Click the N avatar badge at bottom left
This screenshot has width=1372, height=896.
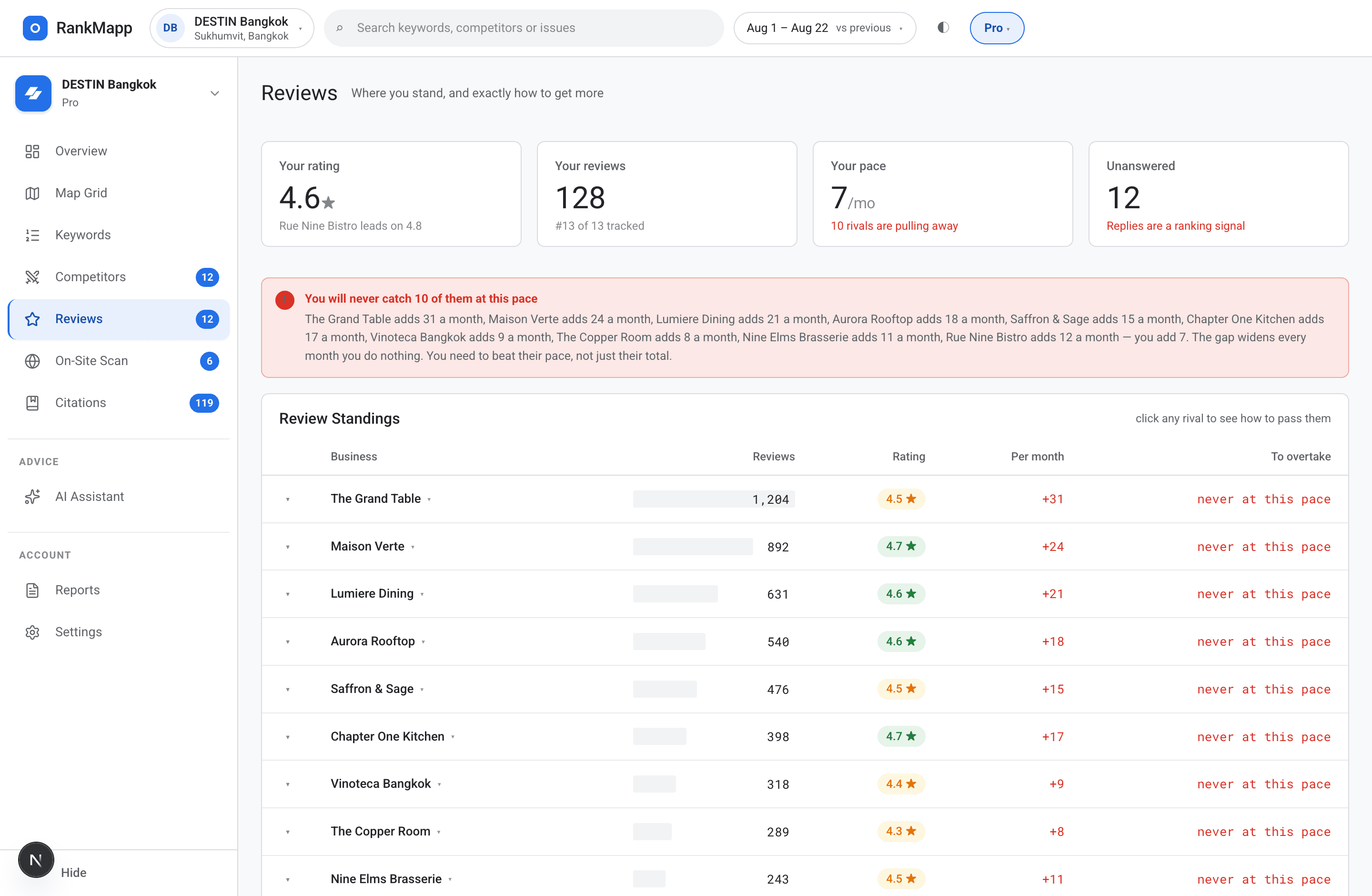(36, 860)
